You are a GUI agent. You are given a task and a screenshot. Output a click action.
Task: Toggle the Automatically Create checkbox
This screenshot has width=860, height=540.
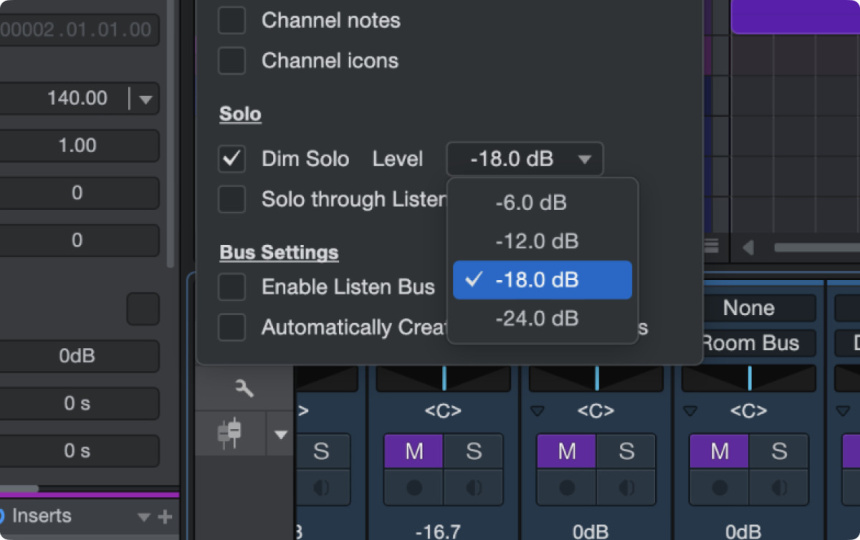click(231, 327)
